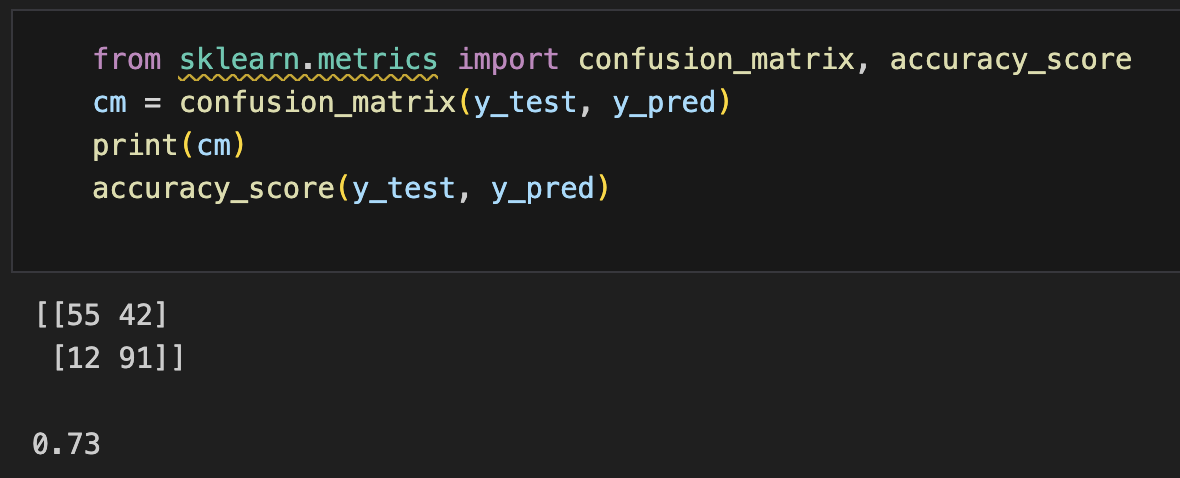Click the accuracy_score function call line
Screen dimensions: 1180x478
pos(351,188)
